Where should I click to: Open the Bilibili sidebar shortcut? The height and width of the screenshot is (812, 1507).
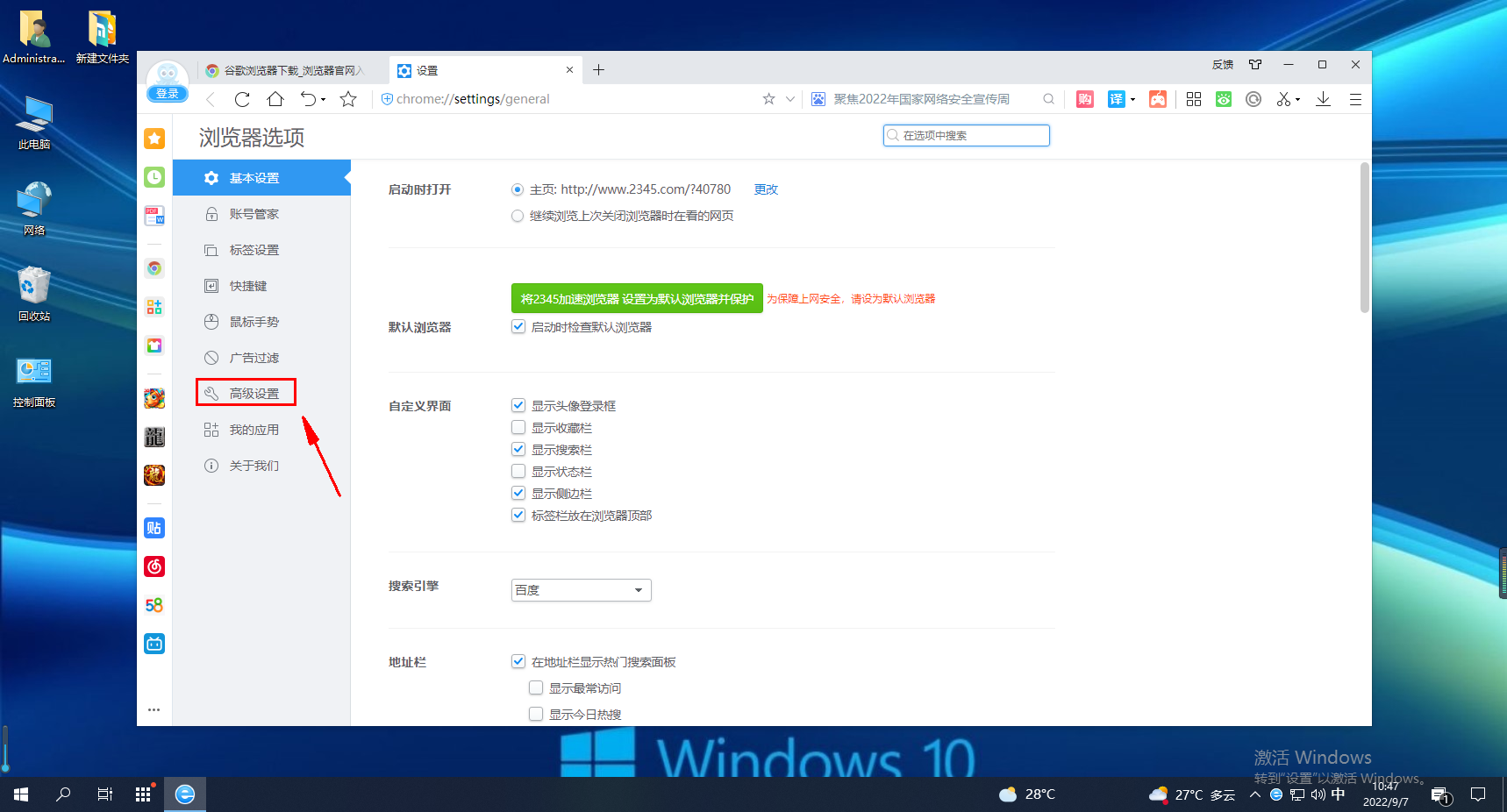tap(154, 644)
